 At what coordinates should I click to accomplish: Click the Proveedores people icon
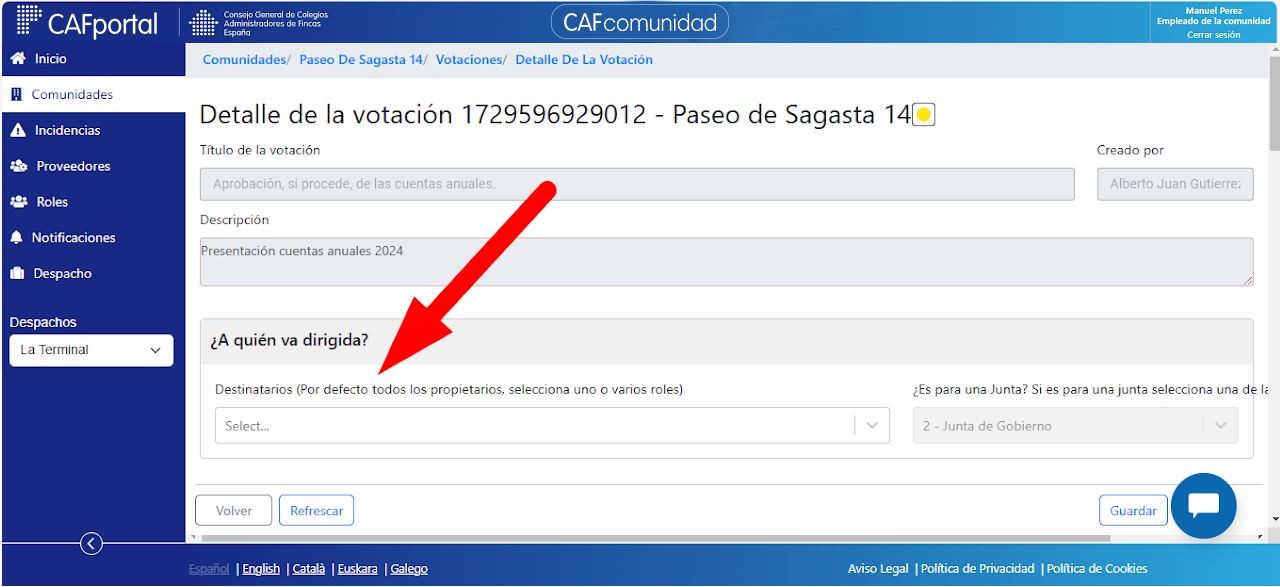coord(19,166)
